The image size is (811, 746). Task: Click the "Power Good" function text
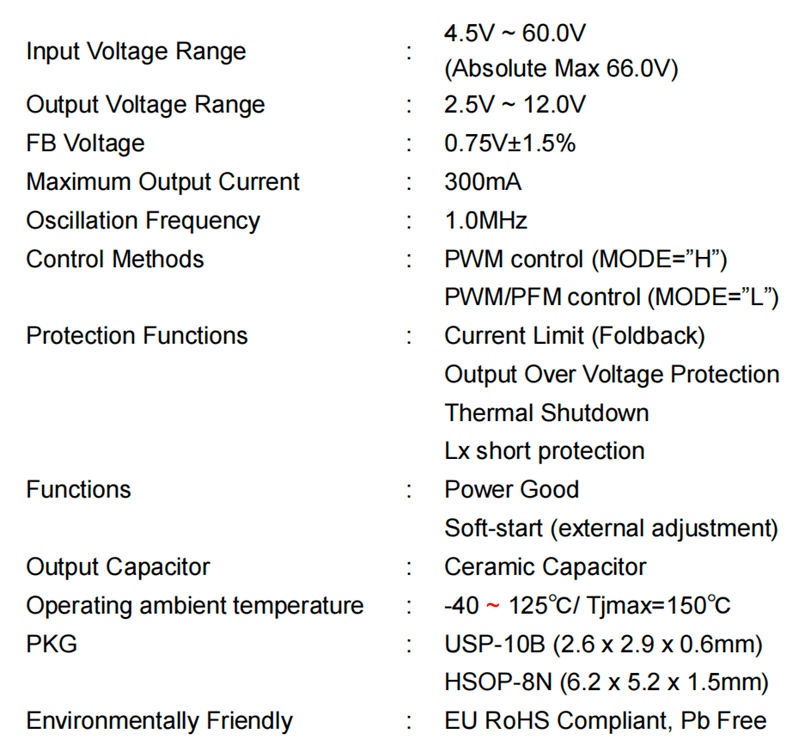(512, 489)
